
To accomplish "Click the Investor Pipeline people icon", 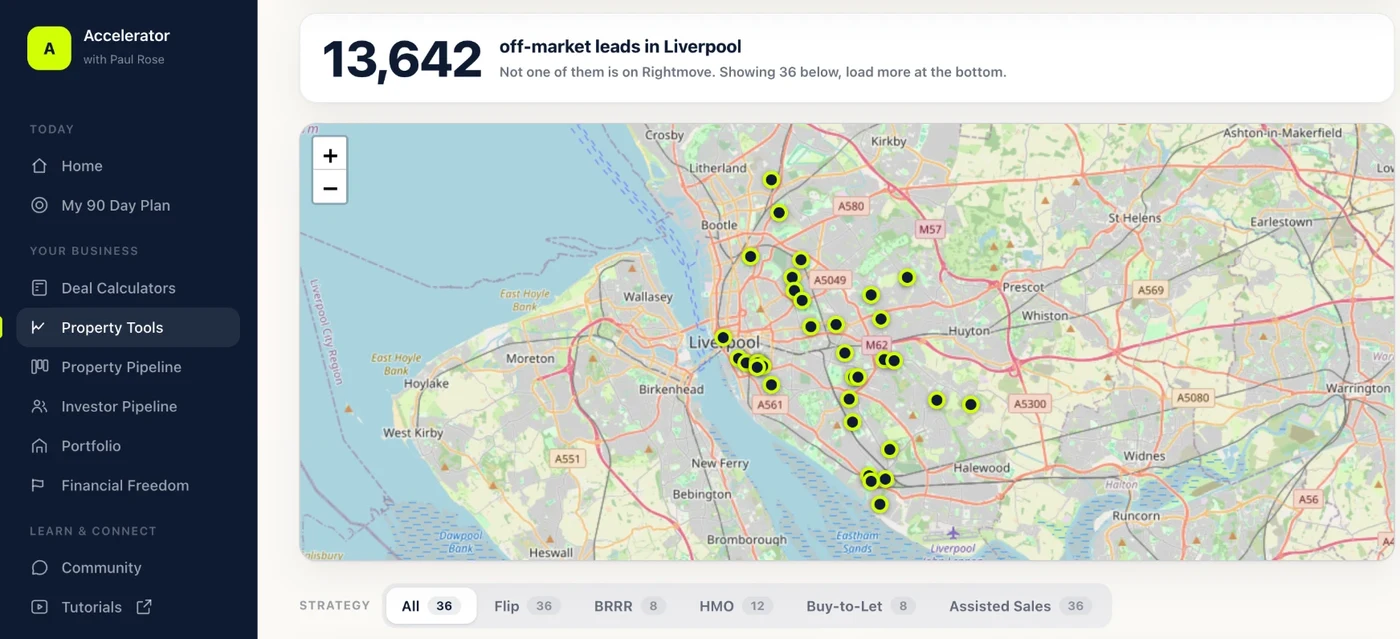I will tap(39, 406).
